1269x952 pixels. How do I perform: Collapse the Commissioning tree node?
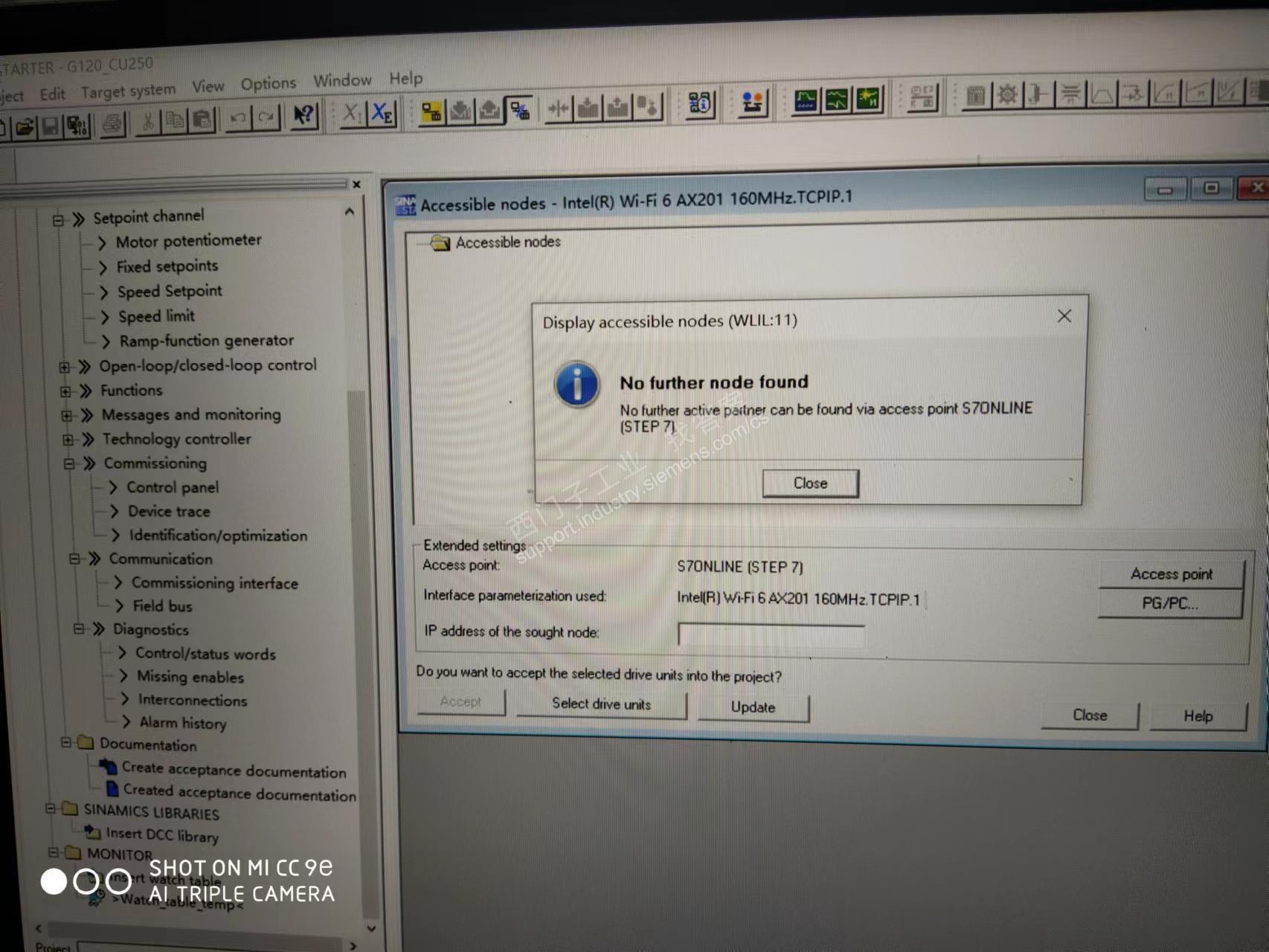(x=69, y=463)
